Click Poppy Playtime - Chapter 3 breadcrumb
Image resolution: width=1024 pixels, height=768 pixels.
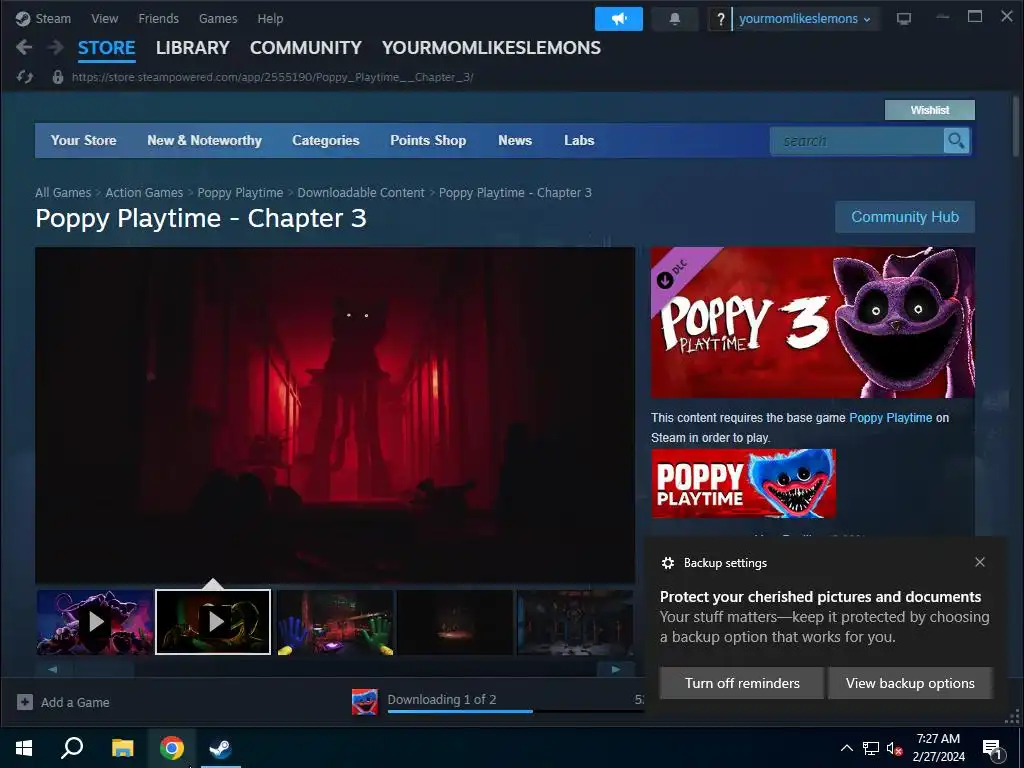click(x=515, y=193)
